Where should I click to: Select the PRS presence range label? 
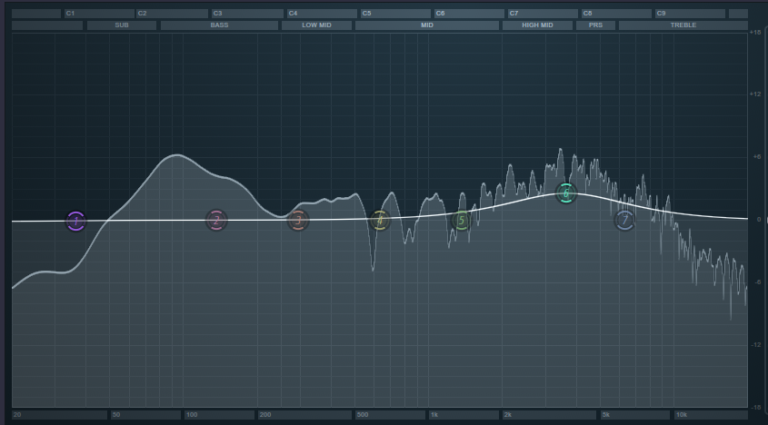point(595,25)
